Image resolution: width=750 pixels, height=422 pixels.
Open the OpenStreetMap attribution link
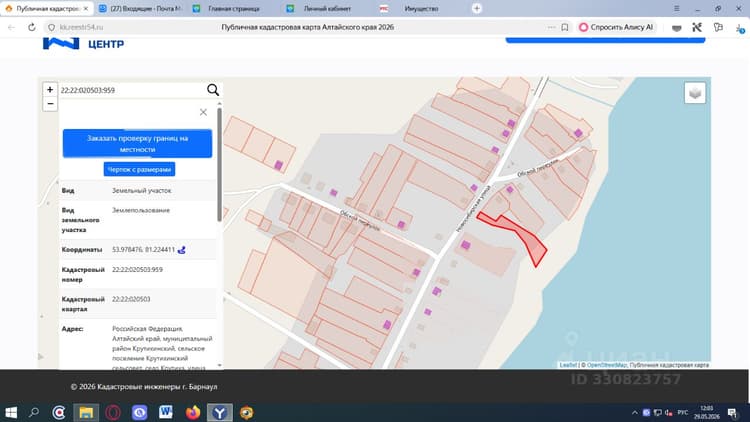click(607, 365)
